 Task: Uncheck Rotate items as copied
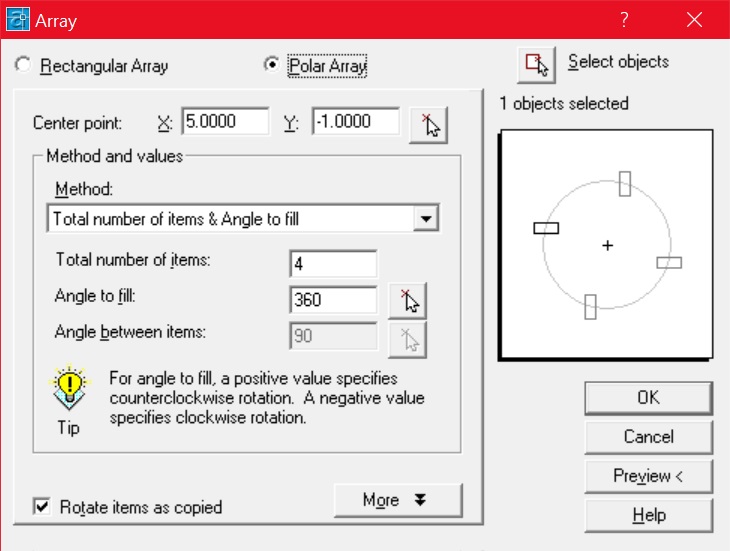pyautogui.click(x=42, y=506)
